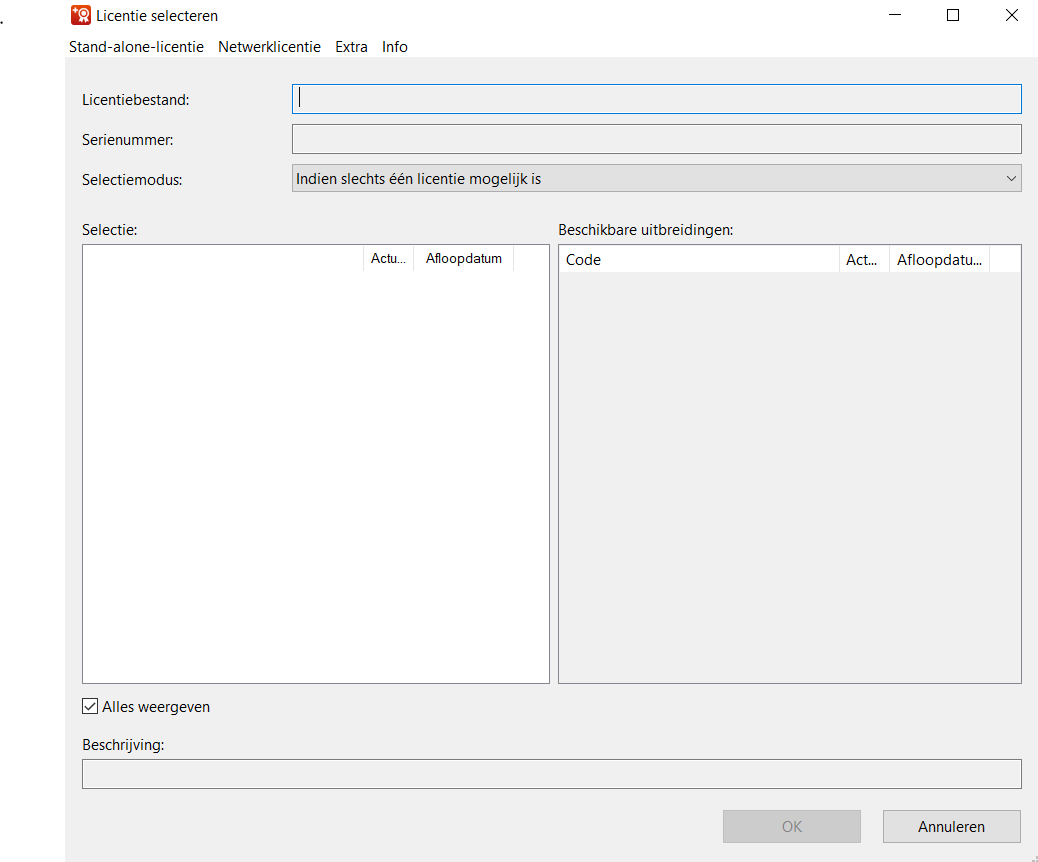Toggle the Alles weergeven checkbox
This screenshot has height=862, width=1038.
pos(90,706)
